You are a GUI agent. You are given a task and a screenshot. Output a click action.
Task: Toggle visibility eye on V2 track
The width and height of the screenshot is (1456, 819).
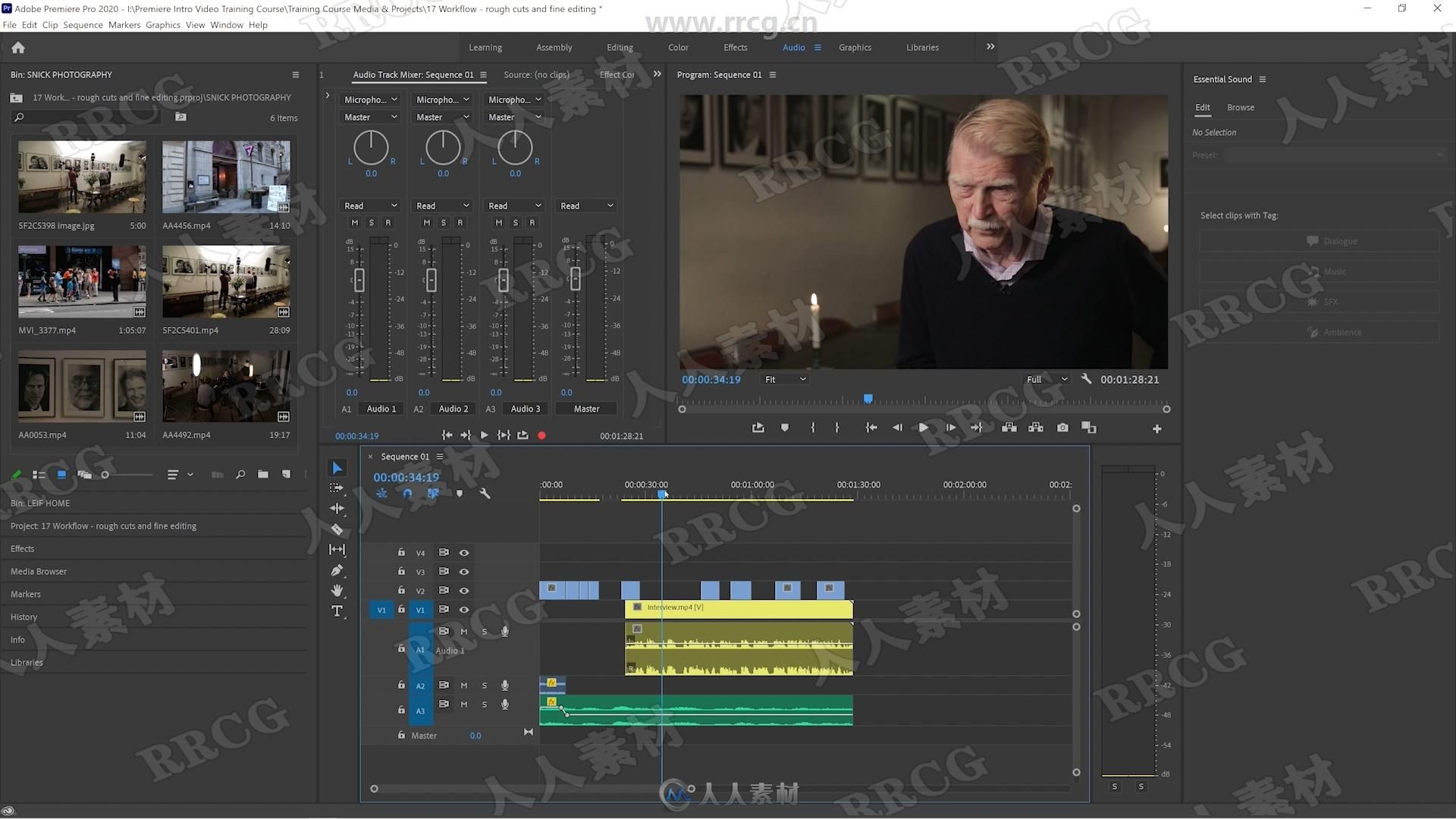(x=465, y=590)
